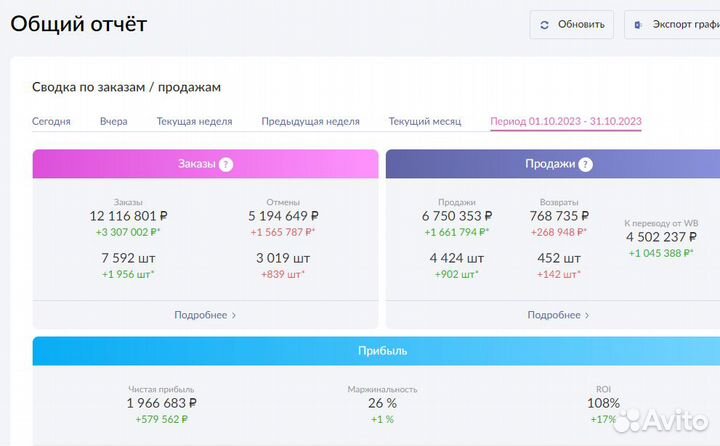Expand Подробнее under the Продажи card

point(558,315)
